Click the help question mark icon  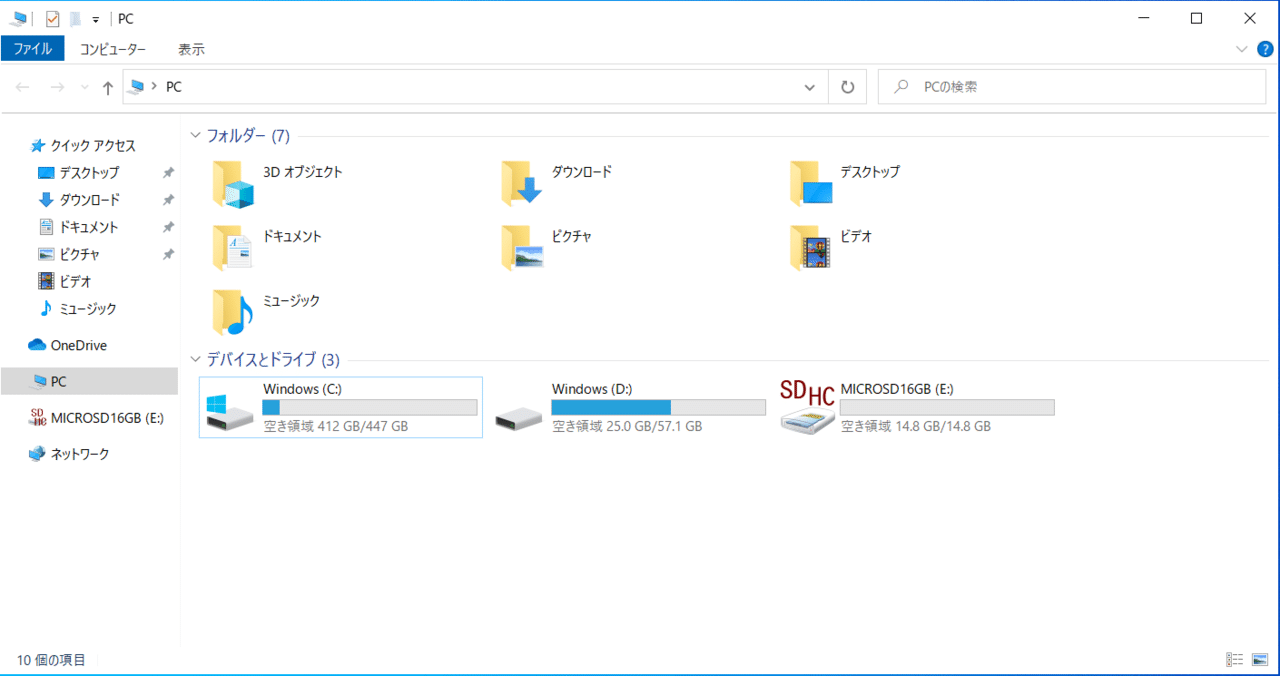pos(1265,49)
